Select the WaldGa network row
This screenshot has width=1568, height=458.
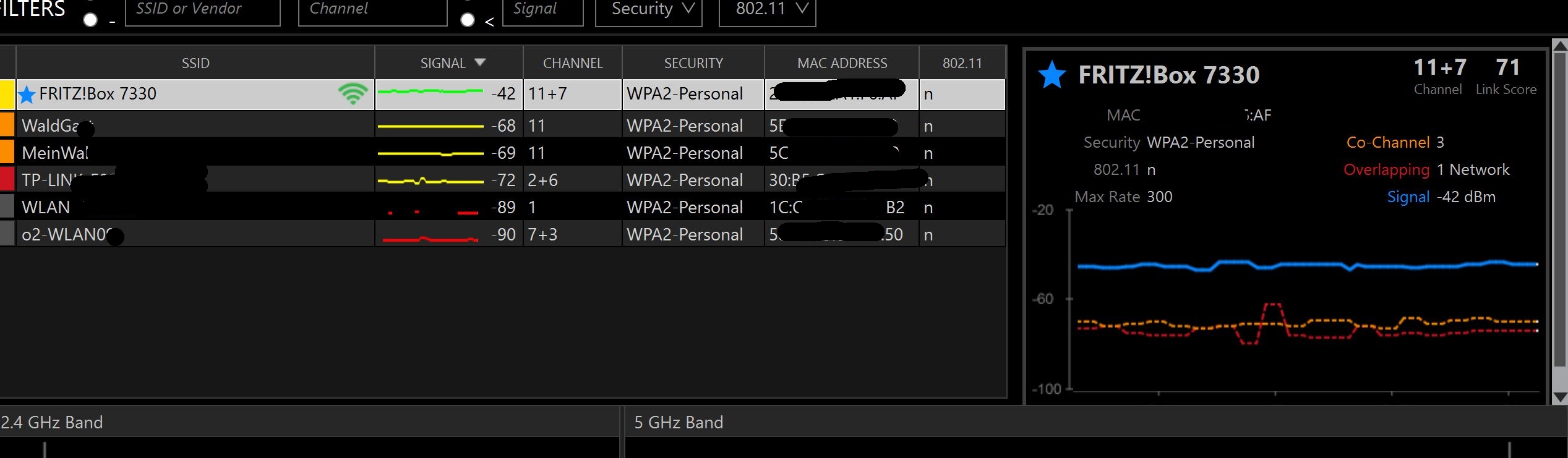click(502, 125)
